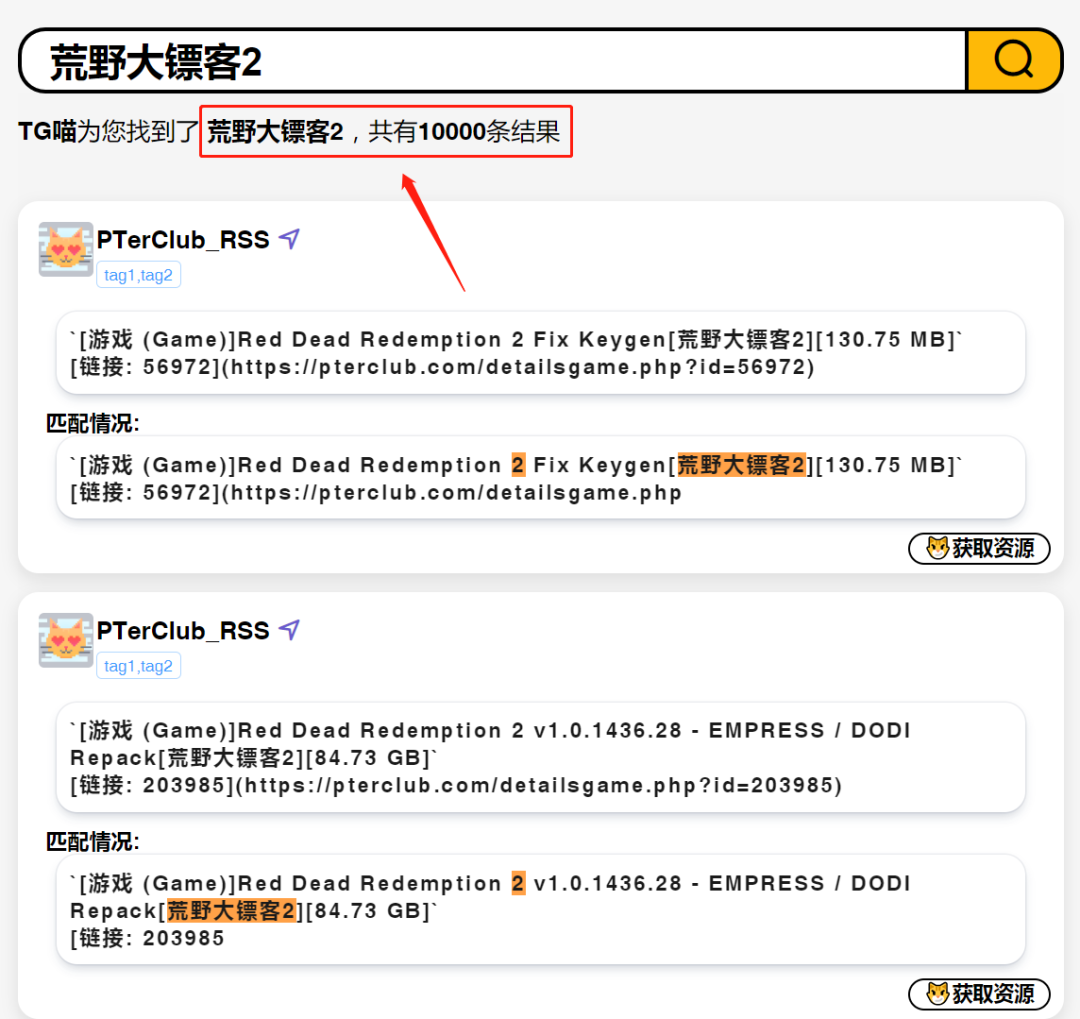
Task: Click 获取资源 button for EMPRESS Repack result
Action: [979, 994]
